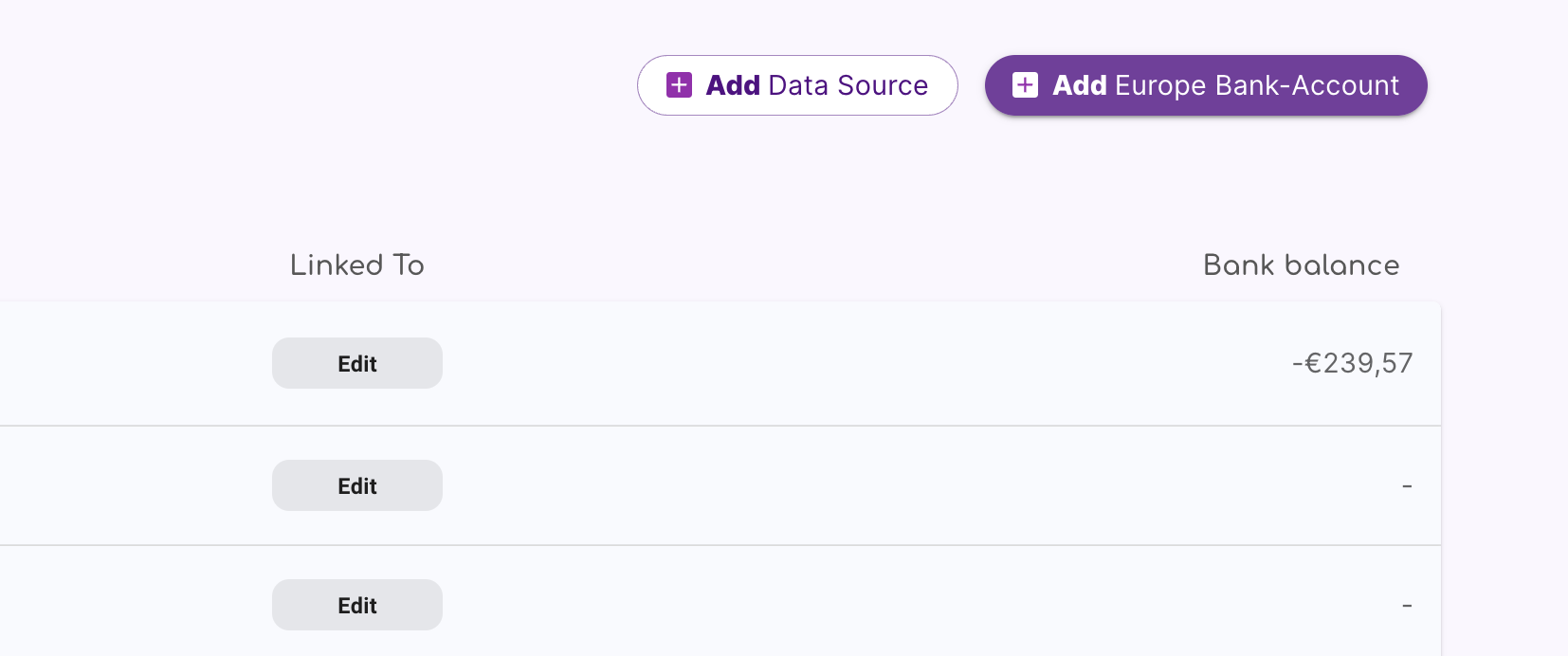
Task: Click the Linked To column header
Action: pyautogui.click(x=357, y=265)
